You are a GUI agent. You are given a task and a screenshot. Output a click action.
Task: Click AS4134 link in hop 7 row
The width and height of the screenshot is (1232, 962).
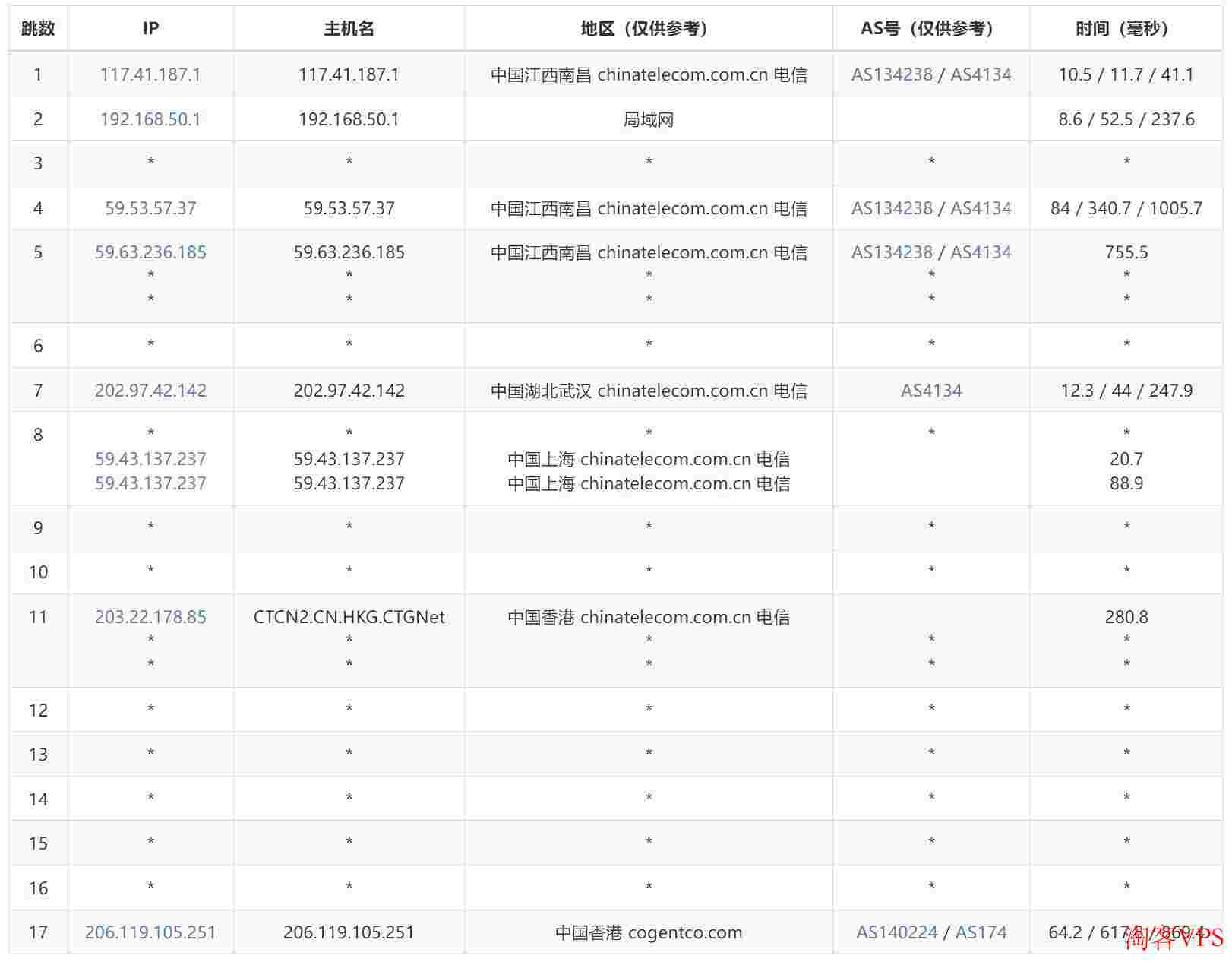click(931, 391)
